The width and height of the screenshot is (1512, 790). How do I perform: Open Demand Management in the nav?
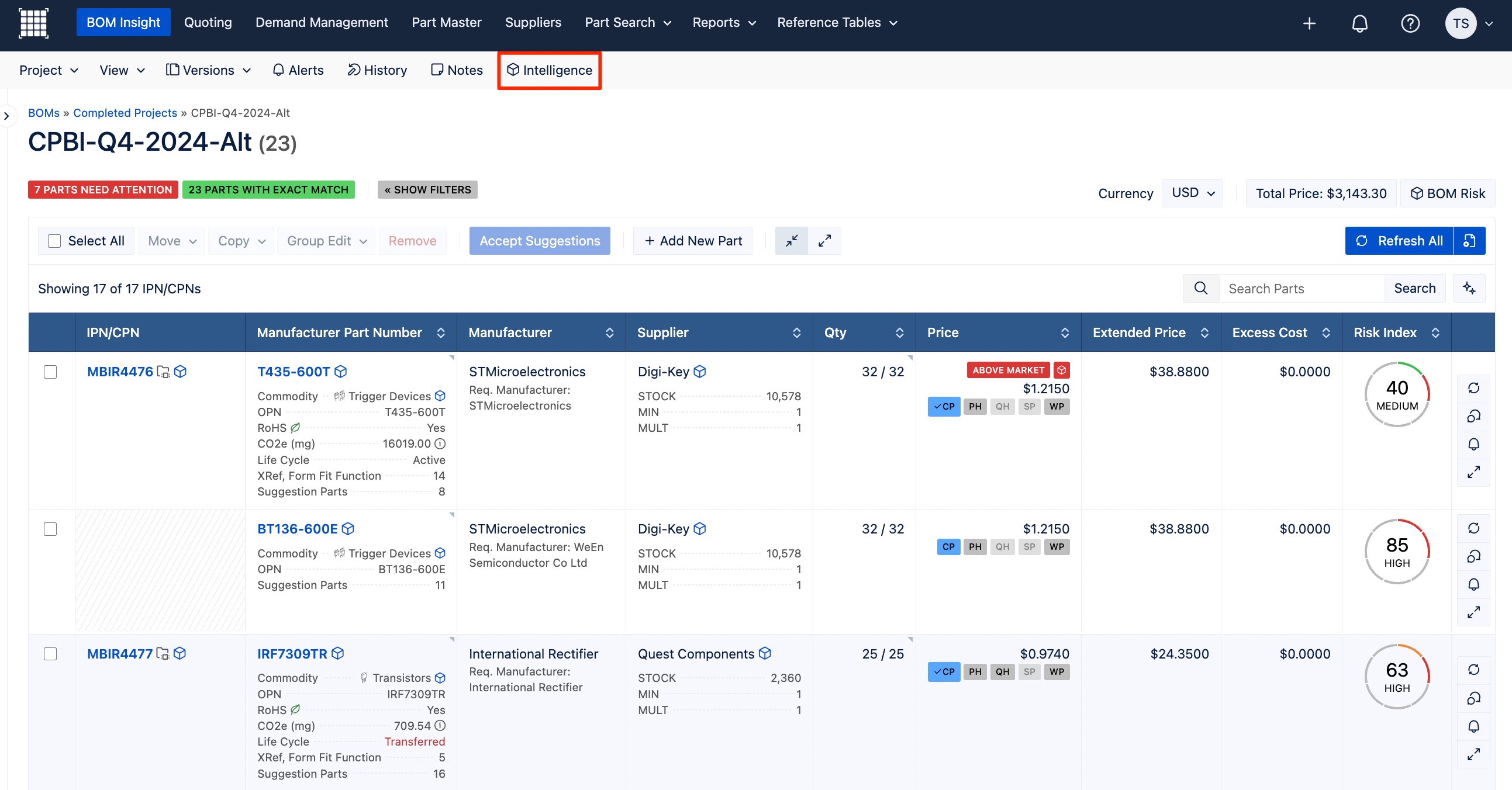pyautogui.click(x=322, y=22)
